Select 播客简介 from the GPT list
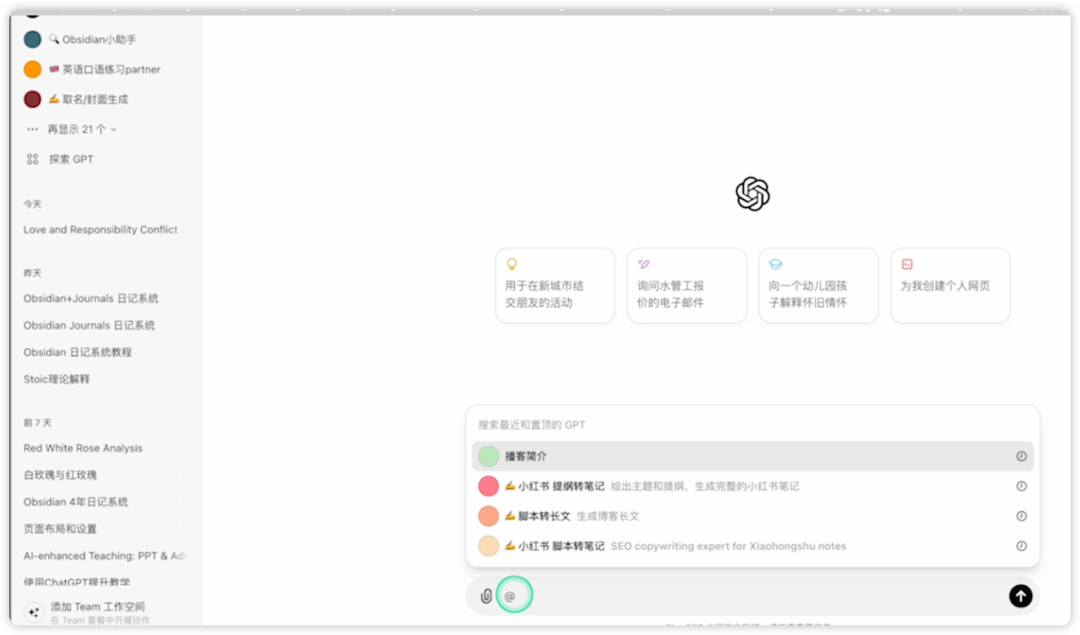Viewport: 1080px width, 635px height. [x=526, y=456]
